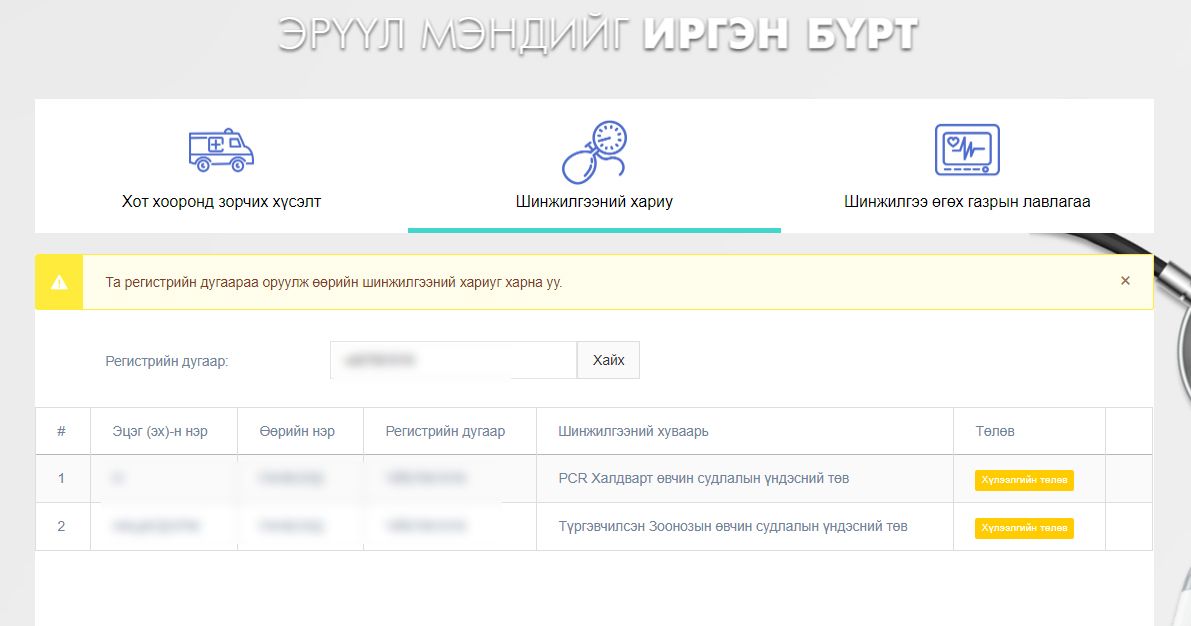1191x626 pixels.
Task: Switch to Шинжилгээ өгөх газрын лавлагаа tab
Action: pos(966,201)
